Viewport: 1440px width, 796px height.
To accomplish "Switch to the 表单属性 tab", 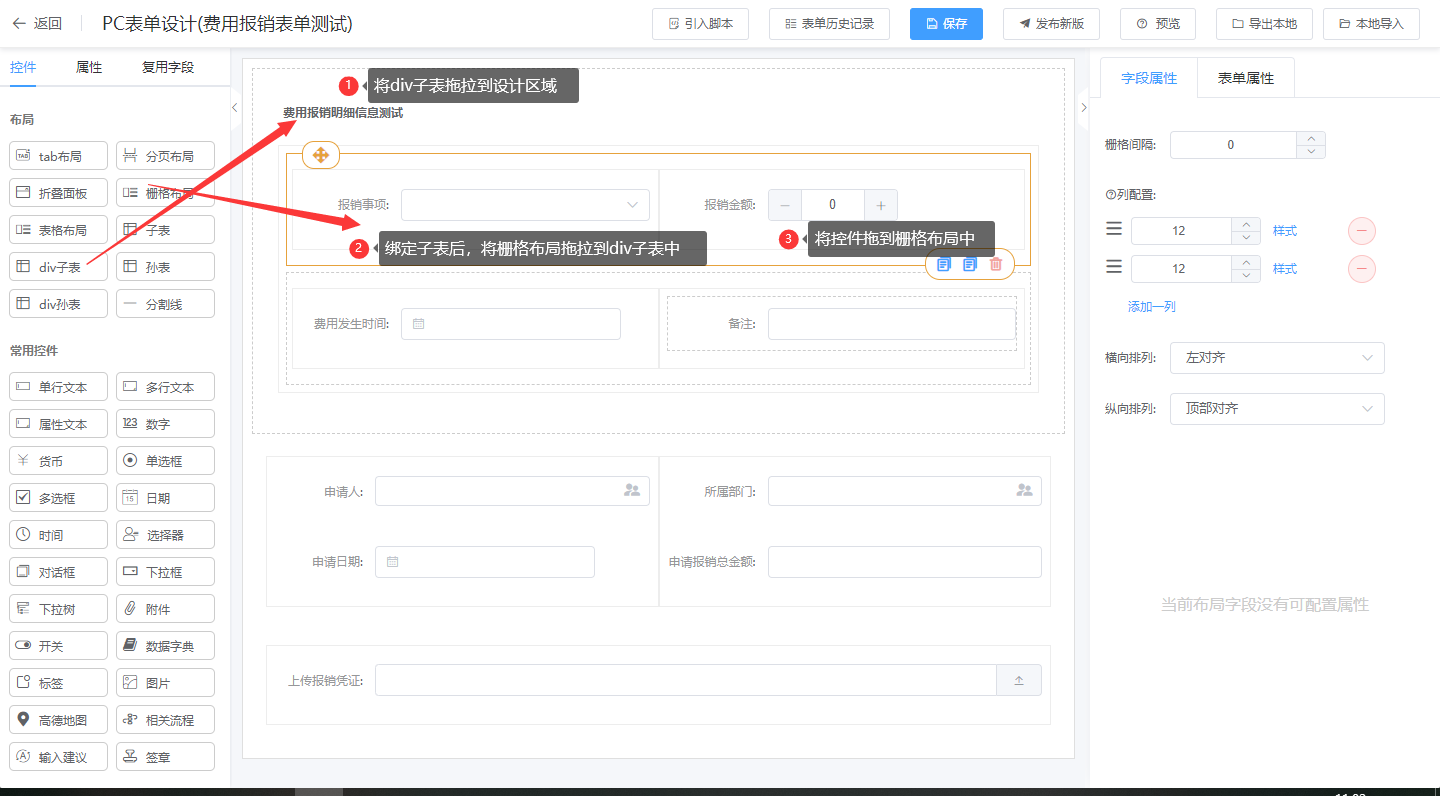I will tap(1245, 78).
